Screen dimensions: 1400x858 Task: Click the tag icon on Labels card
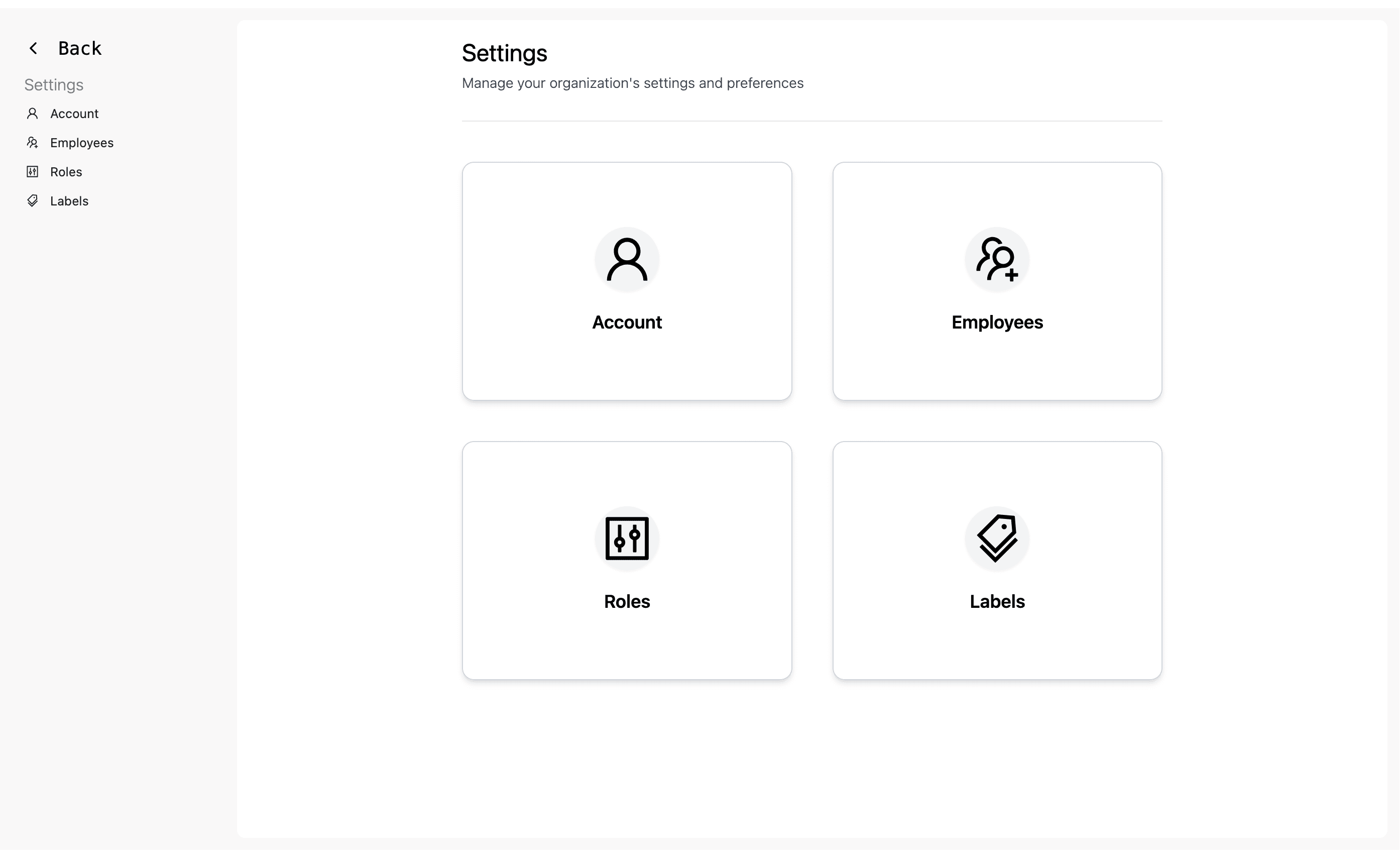[997, 539]
